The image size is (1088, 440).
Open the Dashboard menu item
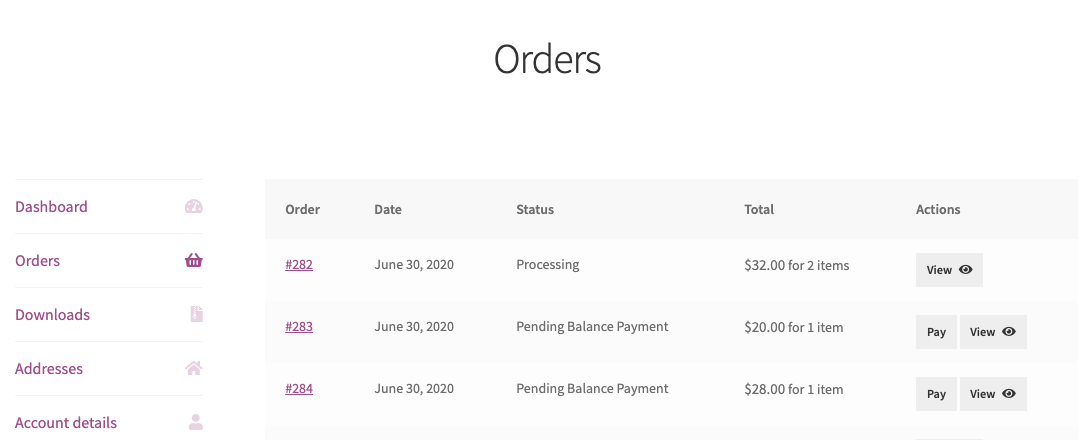51,206
